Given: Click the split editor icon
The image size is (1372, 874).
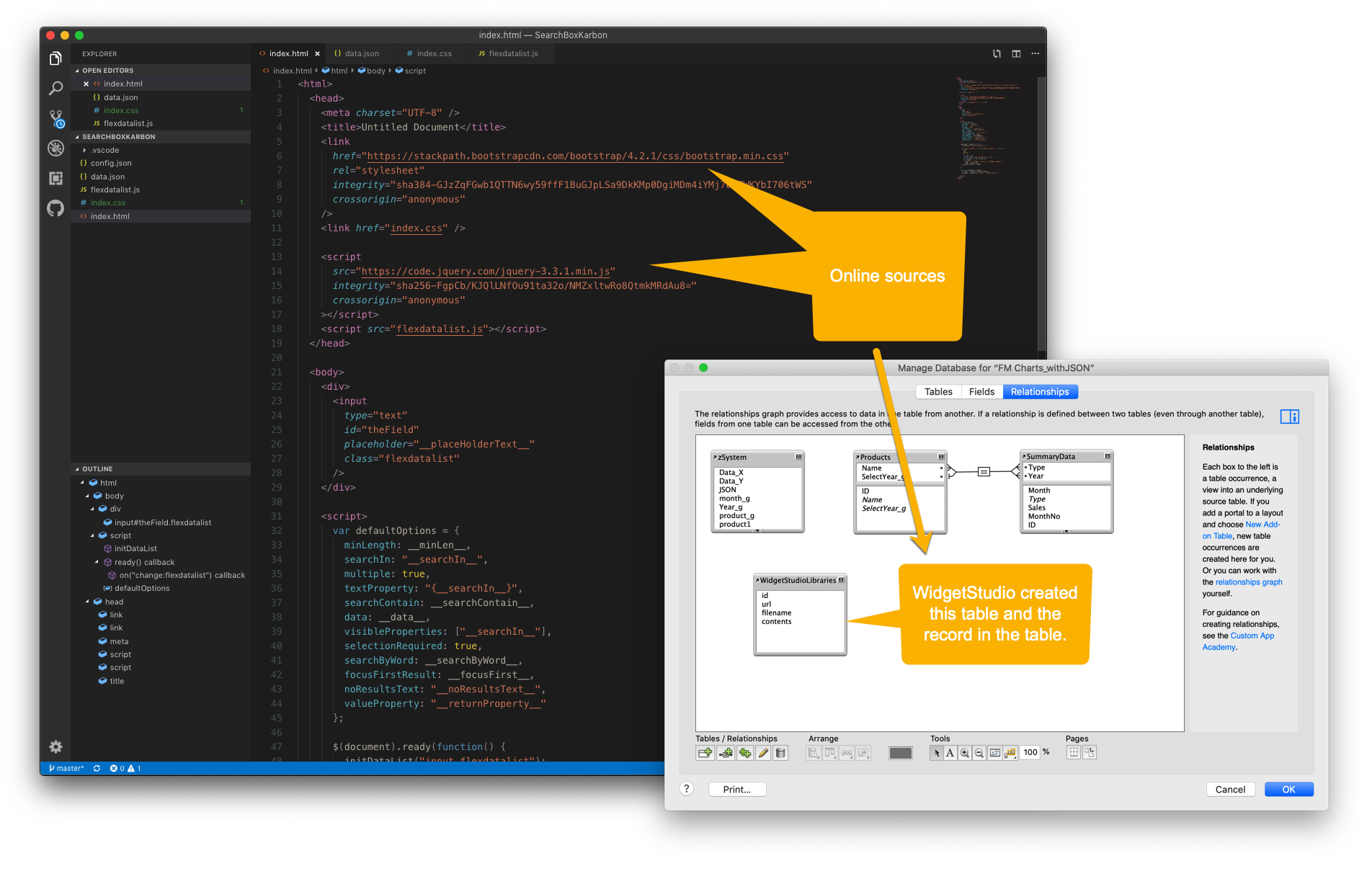Looking at the screenshot, I should click(1016, 53).
